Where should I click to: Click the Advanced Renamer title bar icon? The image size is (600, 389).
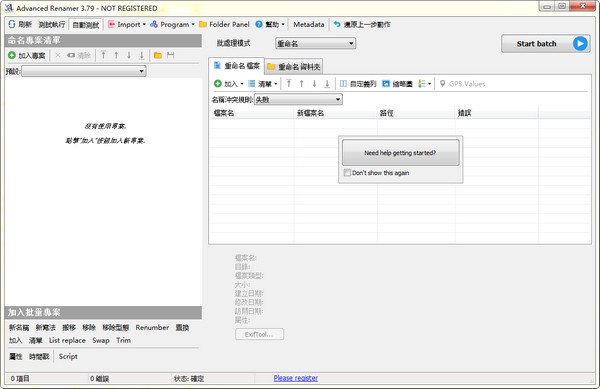[9, 8]
